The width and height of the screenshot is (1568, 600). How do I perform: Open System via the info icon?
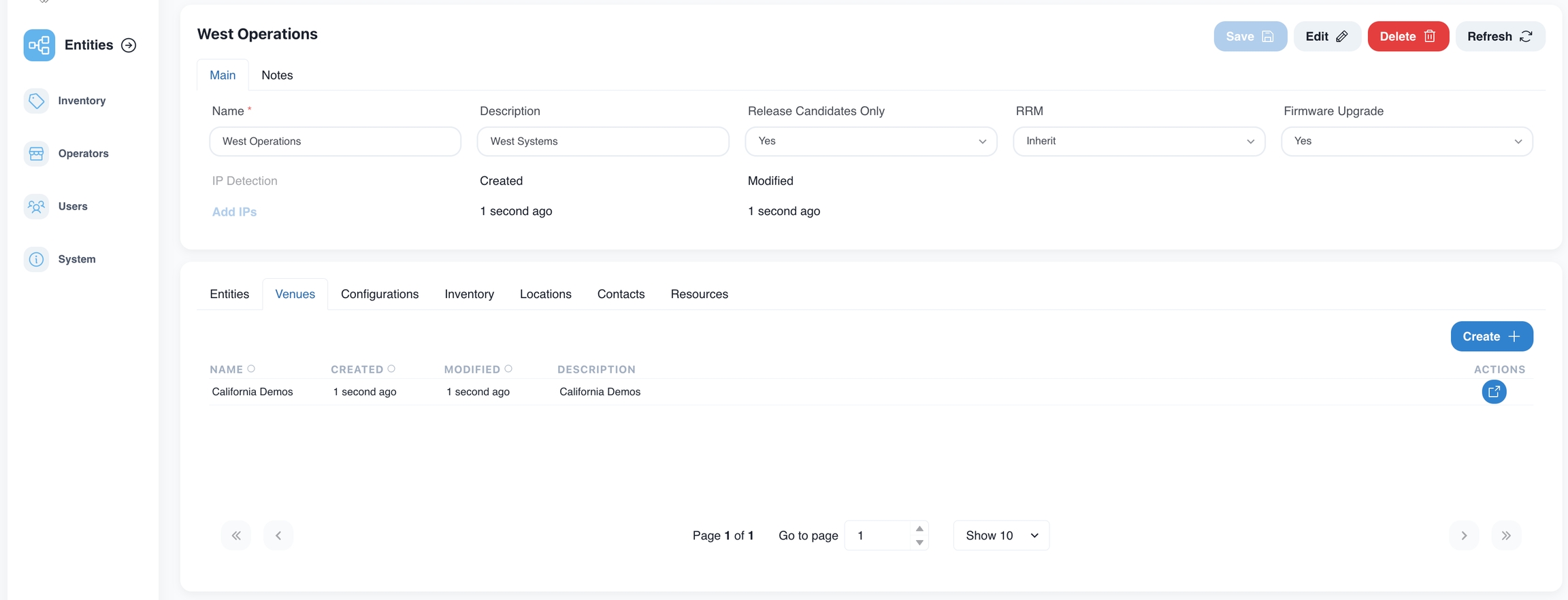pos(36,259)
